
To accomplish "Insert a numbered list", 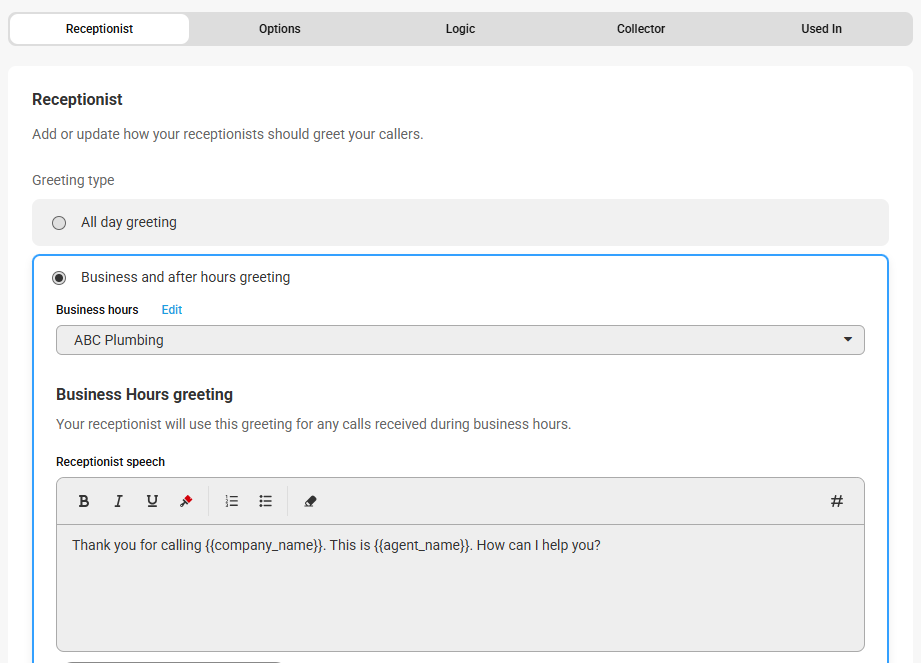I will (231, 501).
